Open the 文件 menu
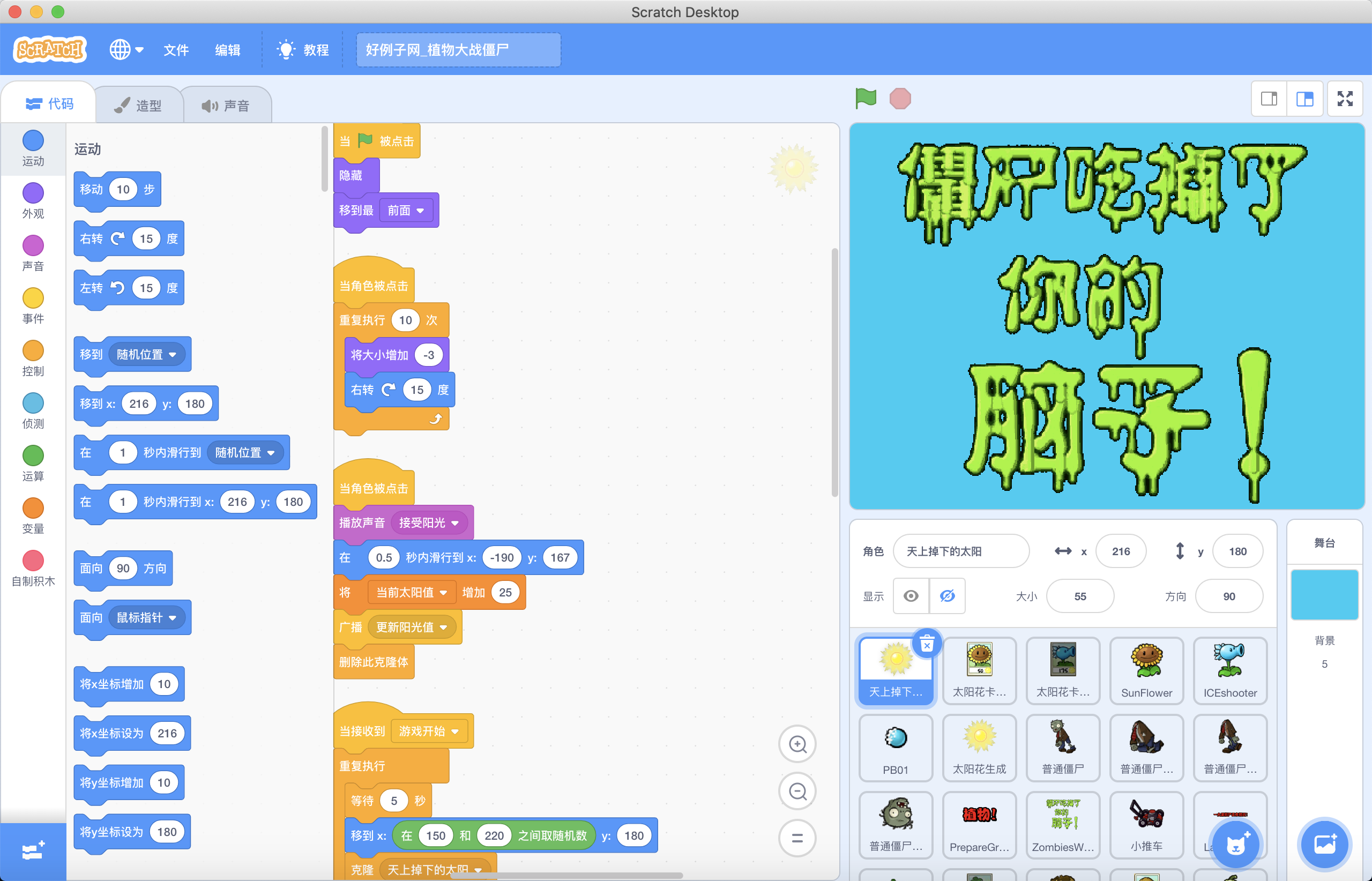Screen dimensions: 1372x881 [176, 50]
